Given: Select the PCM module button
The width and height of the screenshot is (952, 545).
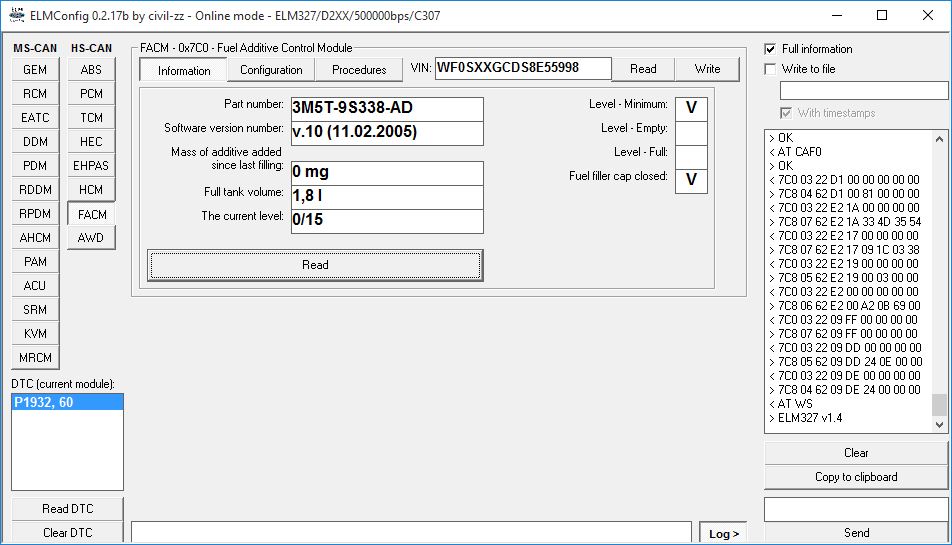Looking at the screenshot, I should 91,94.
